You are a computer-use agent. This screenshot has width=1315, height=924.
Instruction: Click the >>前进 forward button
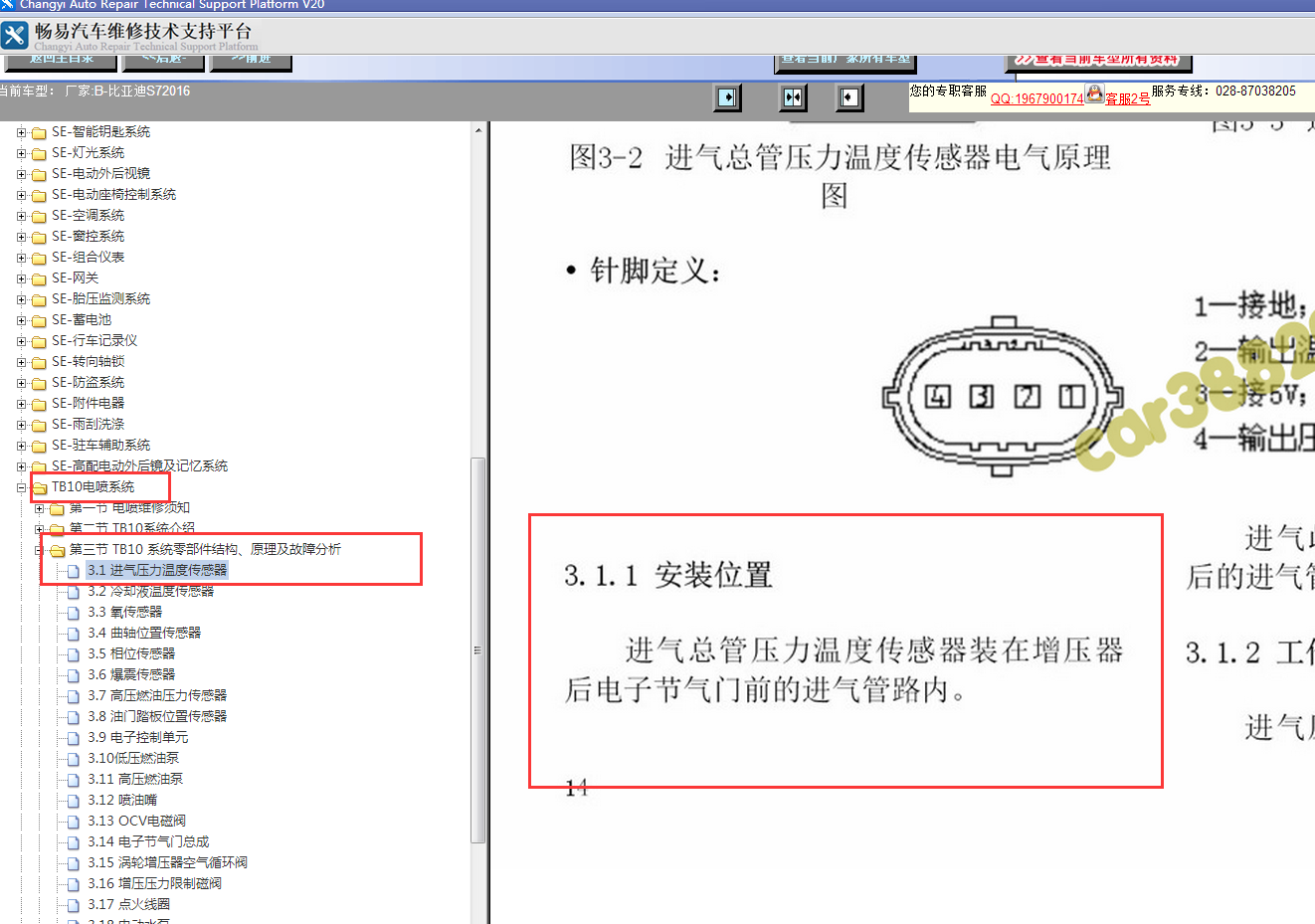point(252,62)
